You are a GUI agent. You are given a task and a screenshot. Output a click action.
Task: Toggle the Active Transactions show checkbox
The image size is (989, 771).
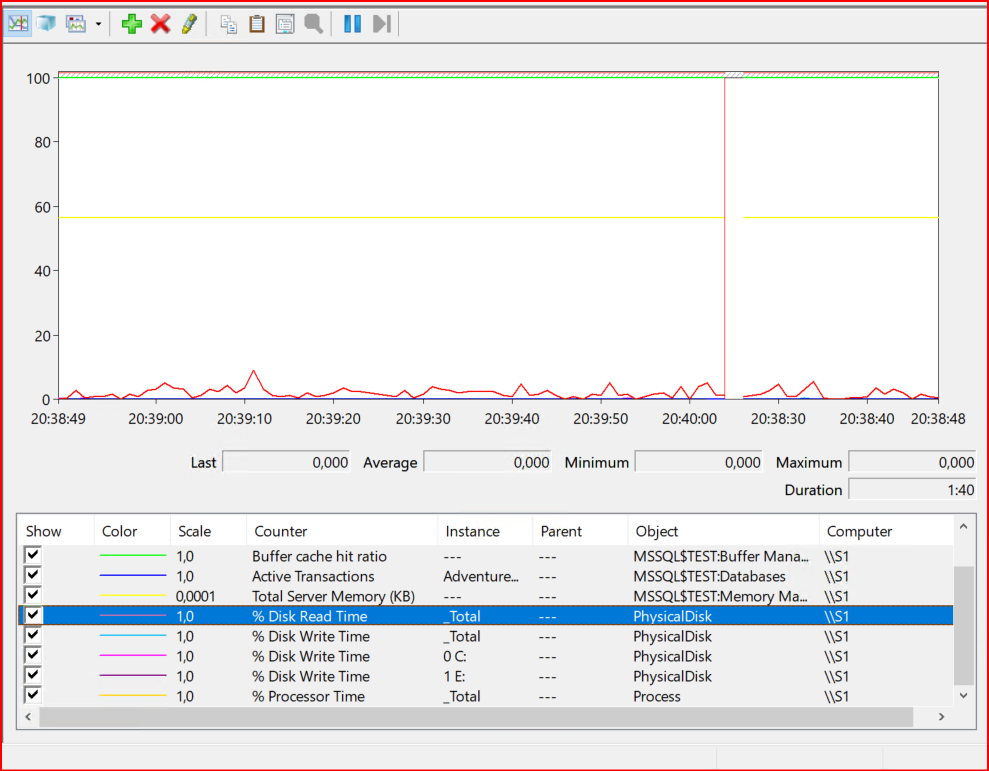click(33, 576)
